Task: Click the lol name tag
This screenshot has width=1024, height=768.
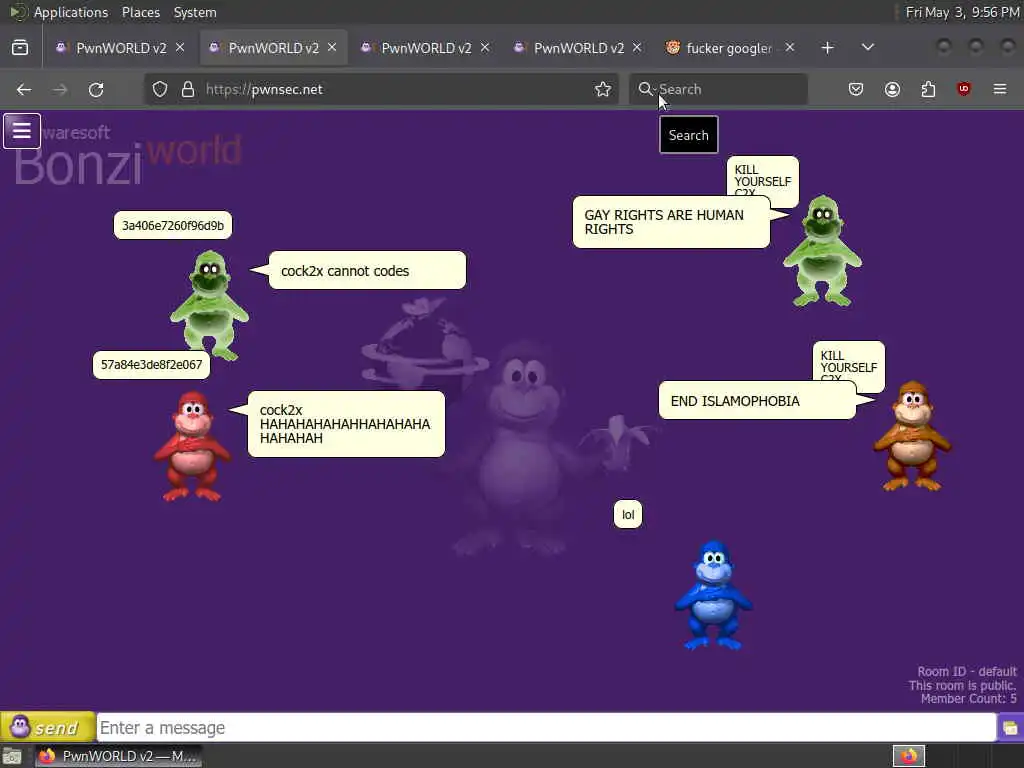Action: (x=628, y=515)
